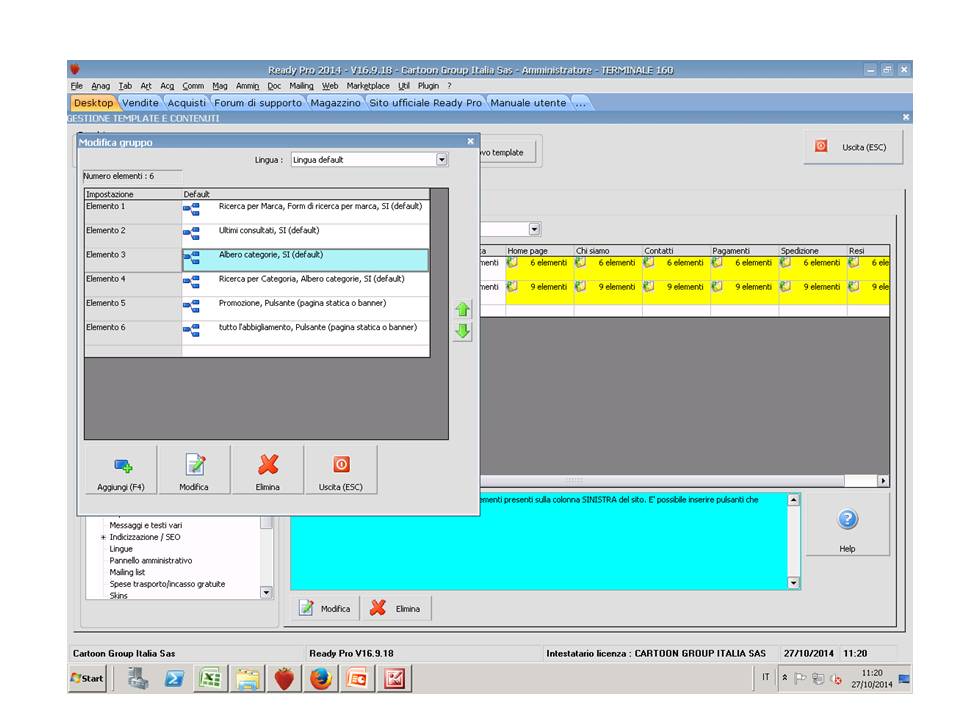Click Uscita (ESC) in Modifica gruppo dialog
This screenshot has height=720, width=960.
point(341,470)
